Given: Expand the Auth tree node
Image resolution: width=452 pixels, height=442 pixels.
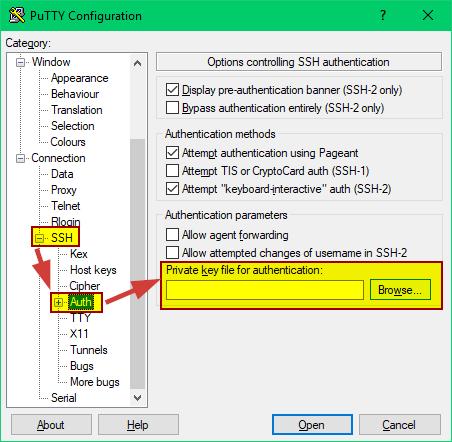Looking at the screenshot, I should point(58,302).
